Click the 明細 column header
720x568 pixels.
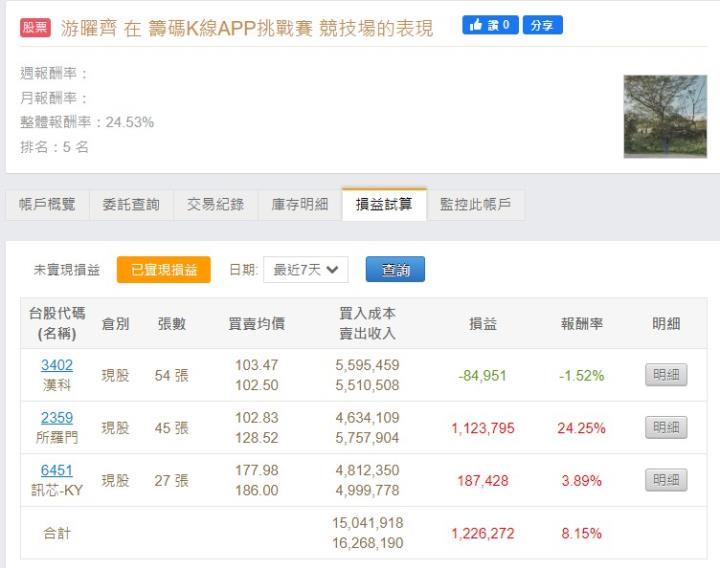click(x=666, y=324)
